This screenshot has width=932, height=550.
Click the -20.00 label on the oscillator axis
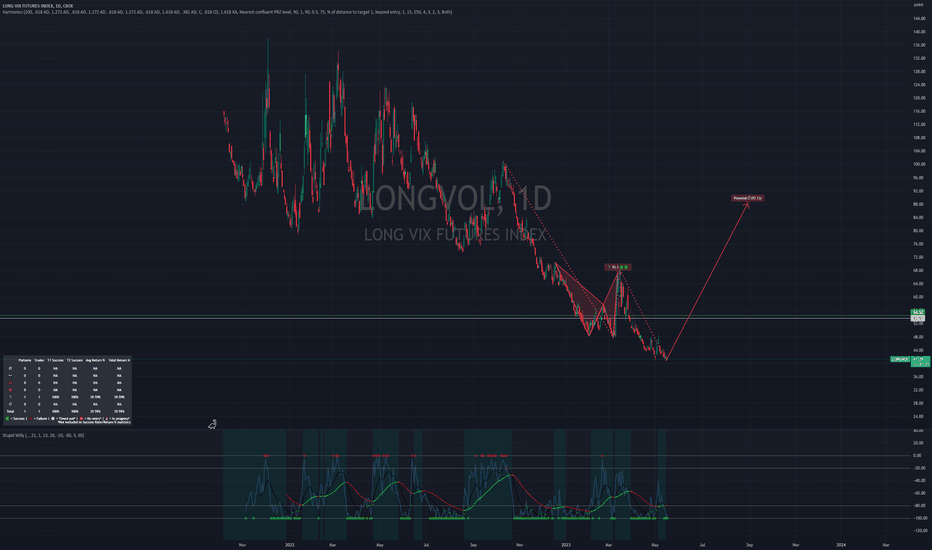tap(919, 468)
